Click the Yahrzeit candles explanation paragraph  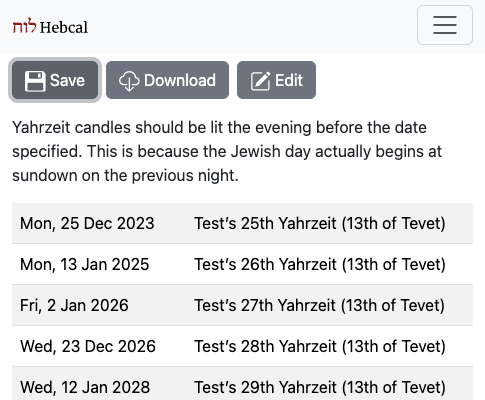[227, 151]
